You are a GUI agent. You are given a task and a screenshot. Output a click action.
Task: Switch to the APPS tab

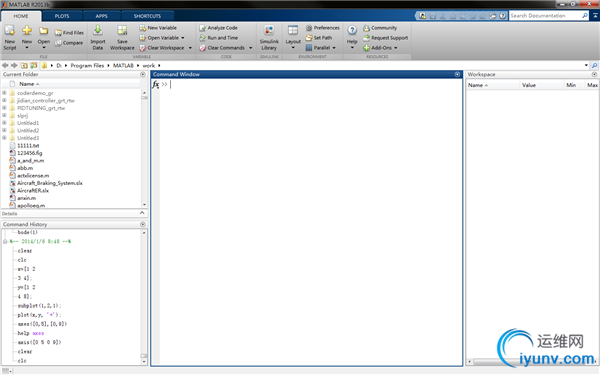tap(101, 16)
